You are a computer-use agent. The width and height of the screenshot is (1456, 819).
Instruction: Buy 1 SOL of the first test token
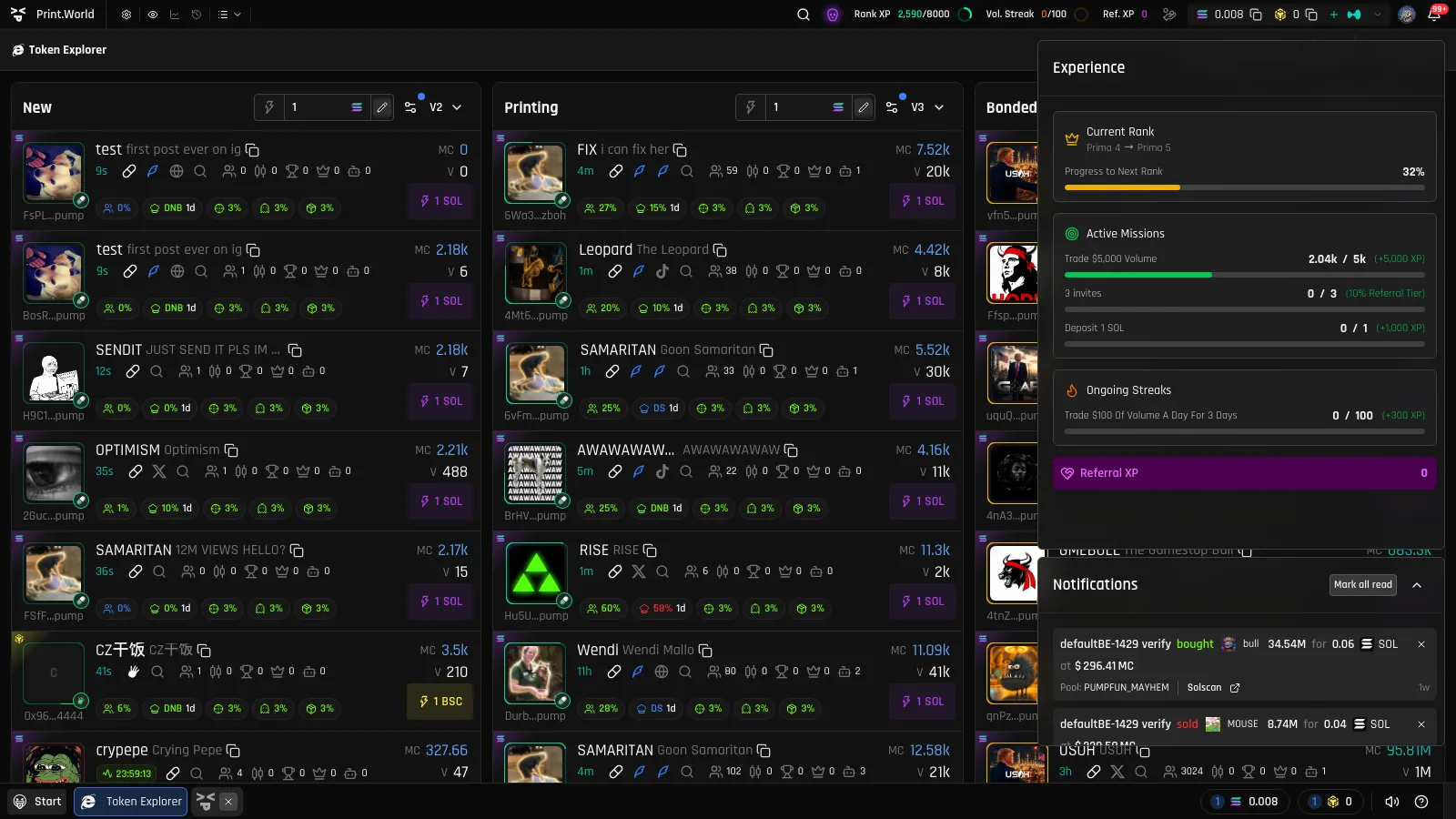point(441,201)
